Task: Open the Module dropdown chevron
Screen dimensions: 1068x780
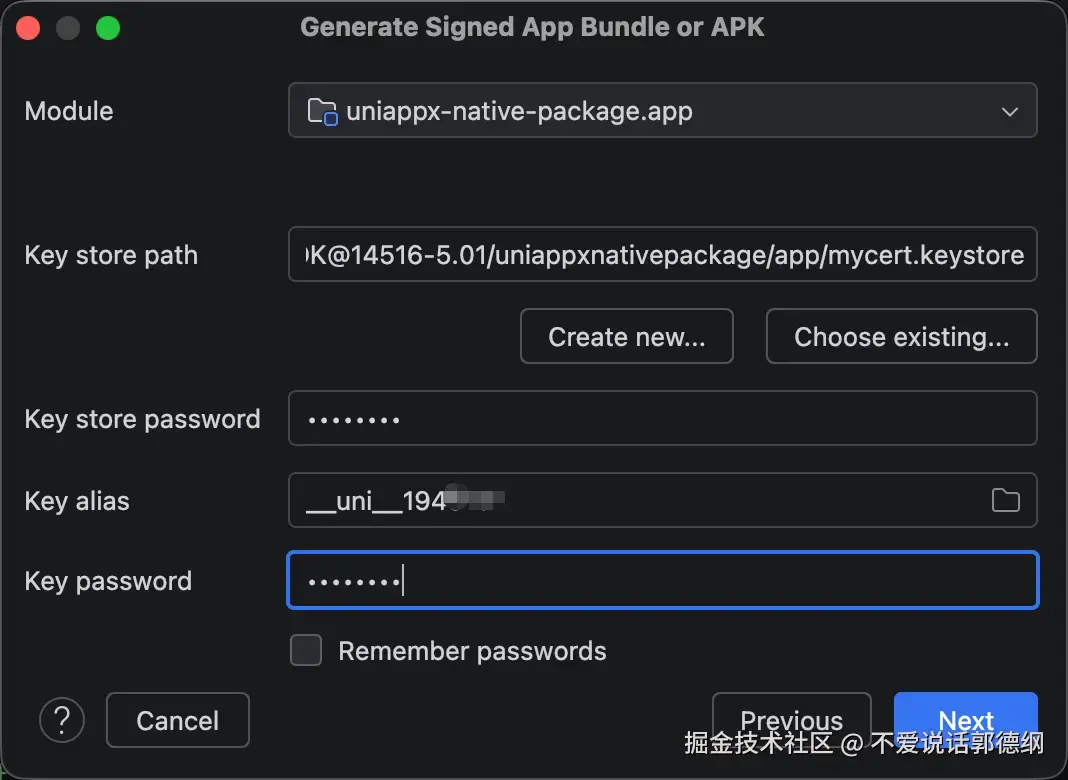Action: click(1009, 111)
